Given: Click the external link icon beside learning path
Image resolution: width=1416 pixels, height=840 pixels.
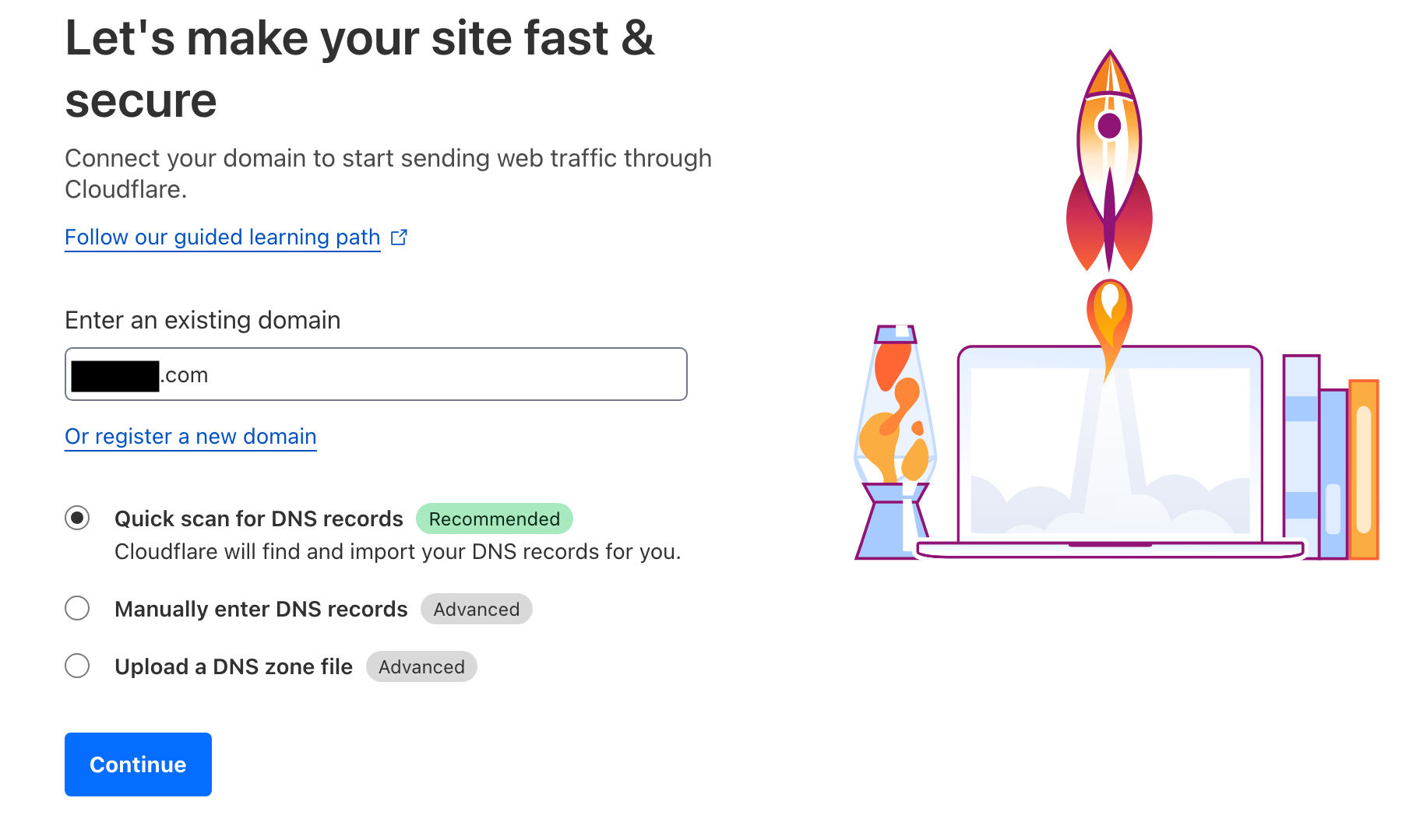Looking at the screenshot, I should [399, 237].
